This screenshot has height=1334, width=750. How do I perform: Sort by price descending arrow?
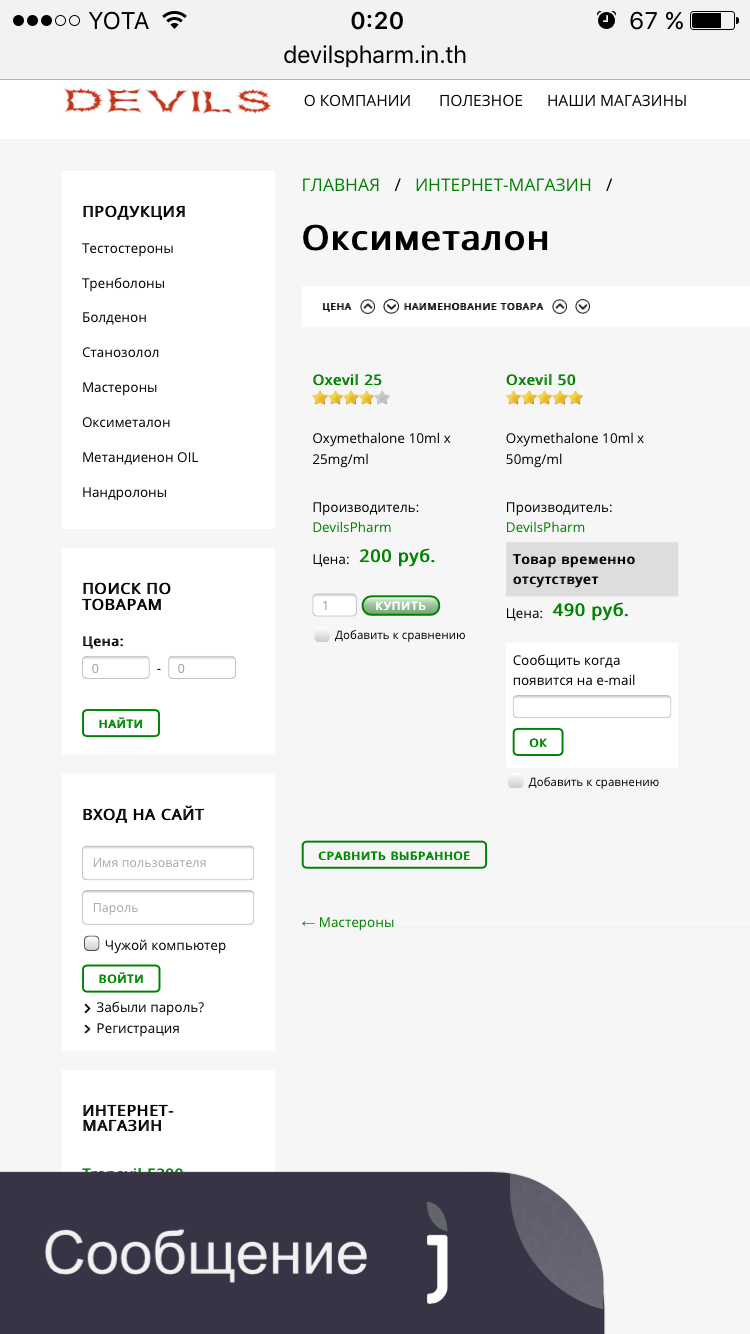coord(391,307)
